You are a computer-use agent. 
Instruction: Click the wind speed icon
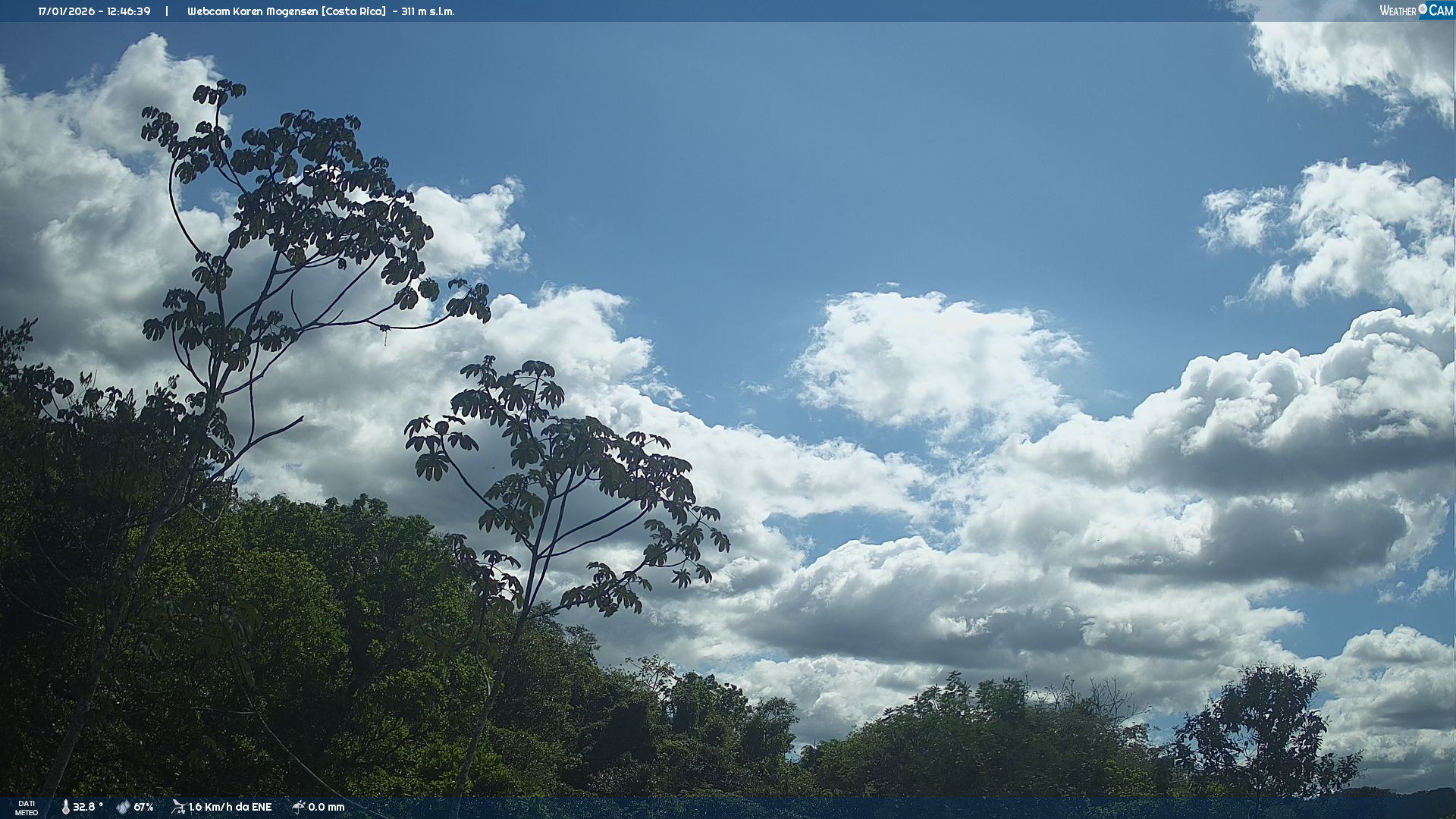178,807
